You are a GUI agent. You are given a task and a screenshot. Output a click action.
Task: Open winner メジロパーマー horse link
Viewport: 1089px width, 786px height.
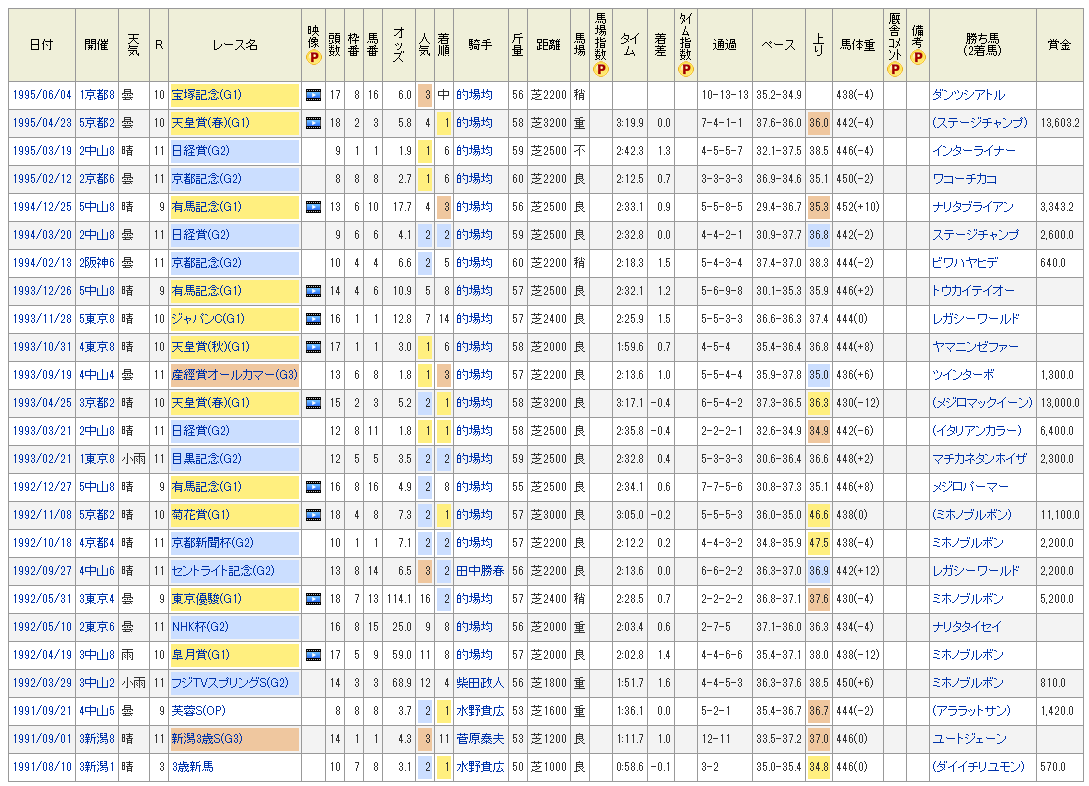click(x=970, y=487)
